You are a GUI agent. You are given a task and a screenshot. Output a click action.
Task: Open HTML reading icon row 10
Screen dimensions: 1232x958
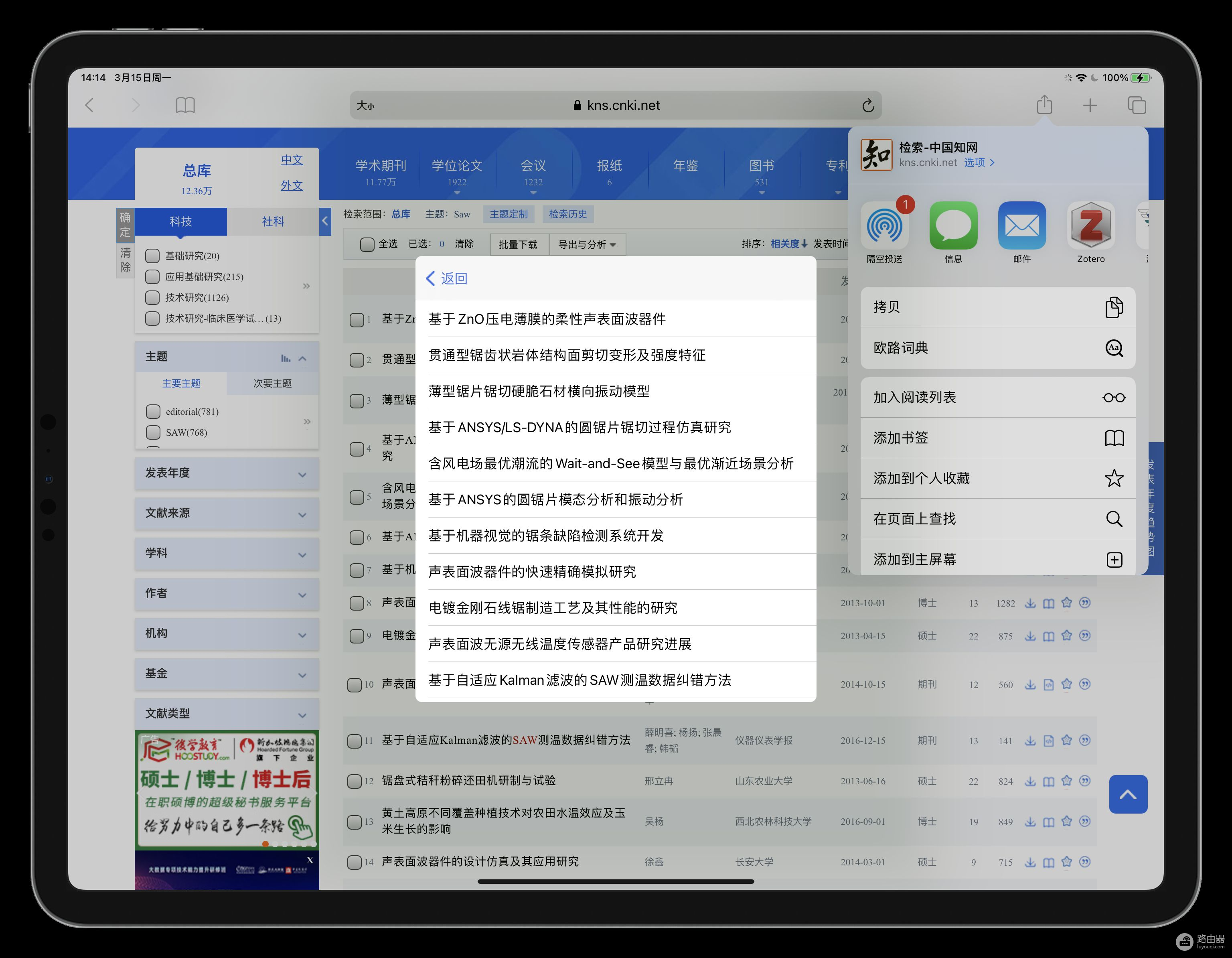click(x=1048, y=684)
